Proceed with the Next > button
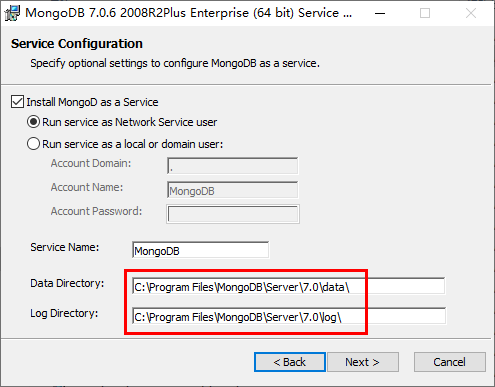Screen dimensions: 495x387 363,362
